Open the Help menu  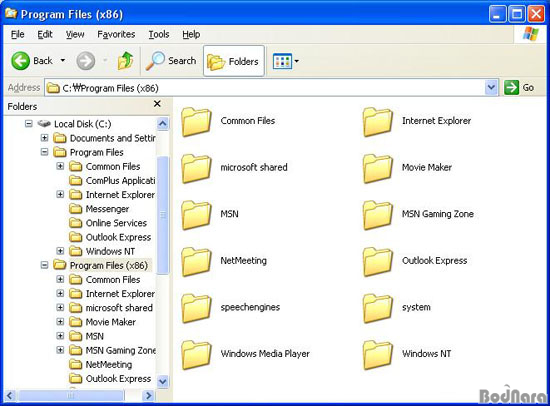pos(191,34)
